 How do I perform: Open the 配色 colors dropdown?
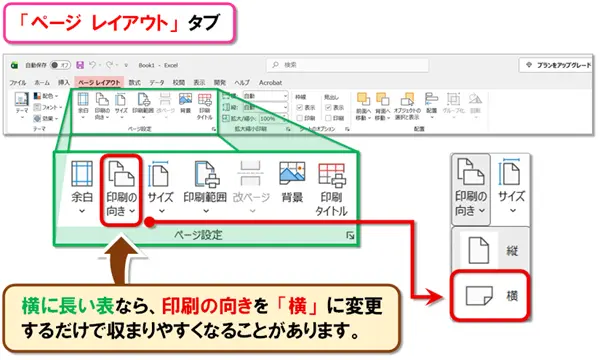click(x=46, y=96)
